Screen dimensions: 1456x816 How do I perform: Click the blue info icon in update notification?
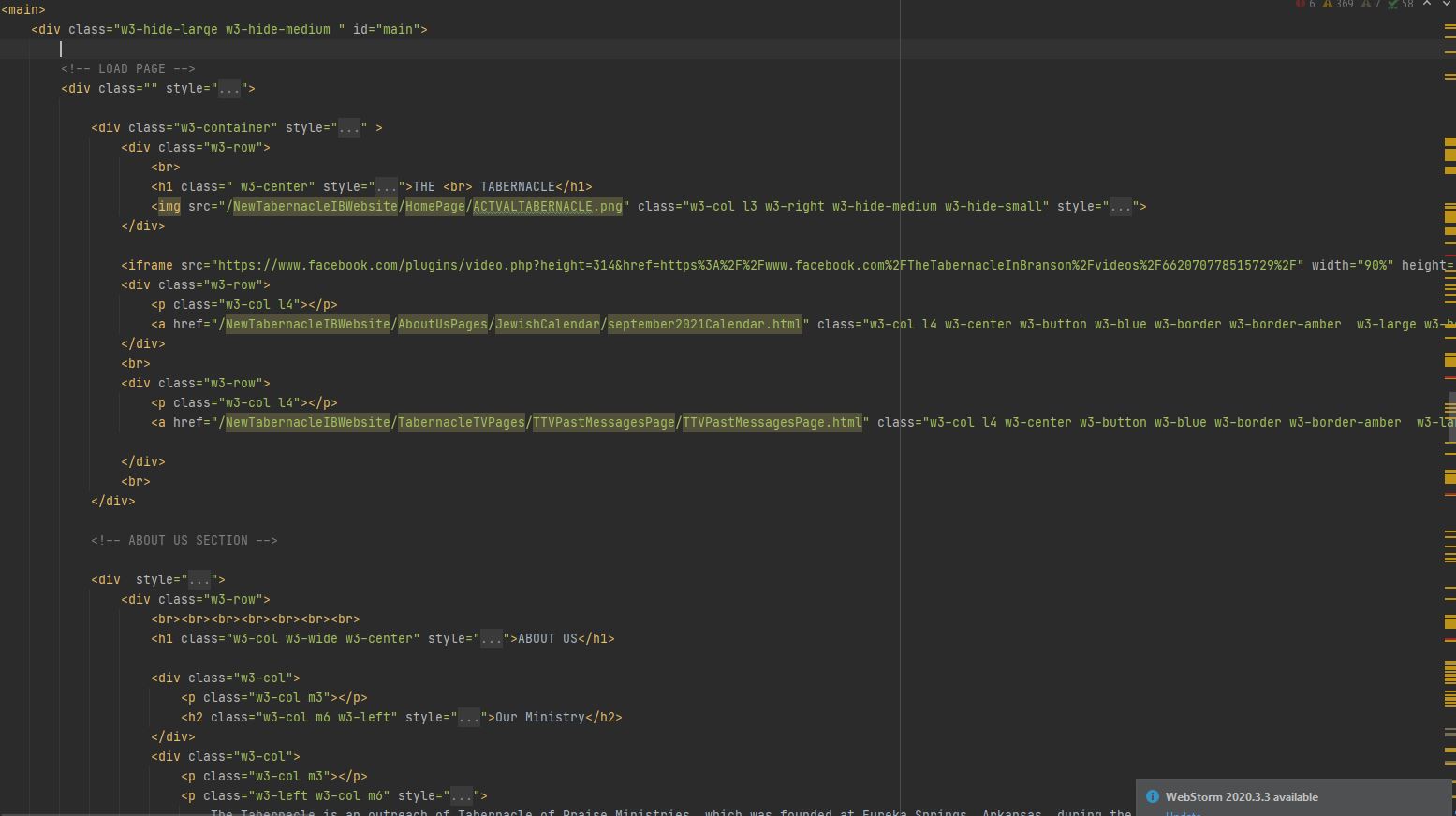(x=1153, y=796)
